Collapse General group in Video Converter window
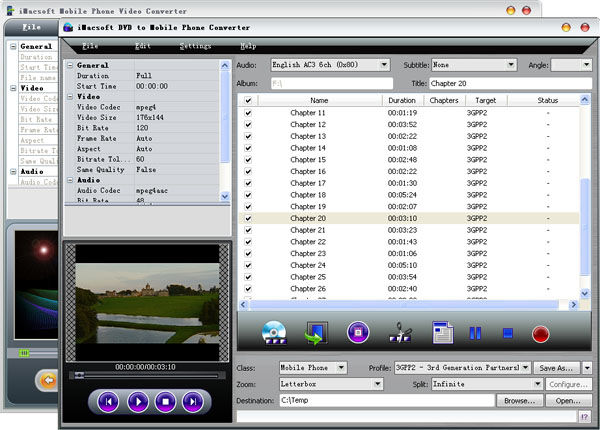600x430 pixels. coord(13,46)
